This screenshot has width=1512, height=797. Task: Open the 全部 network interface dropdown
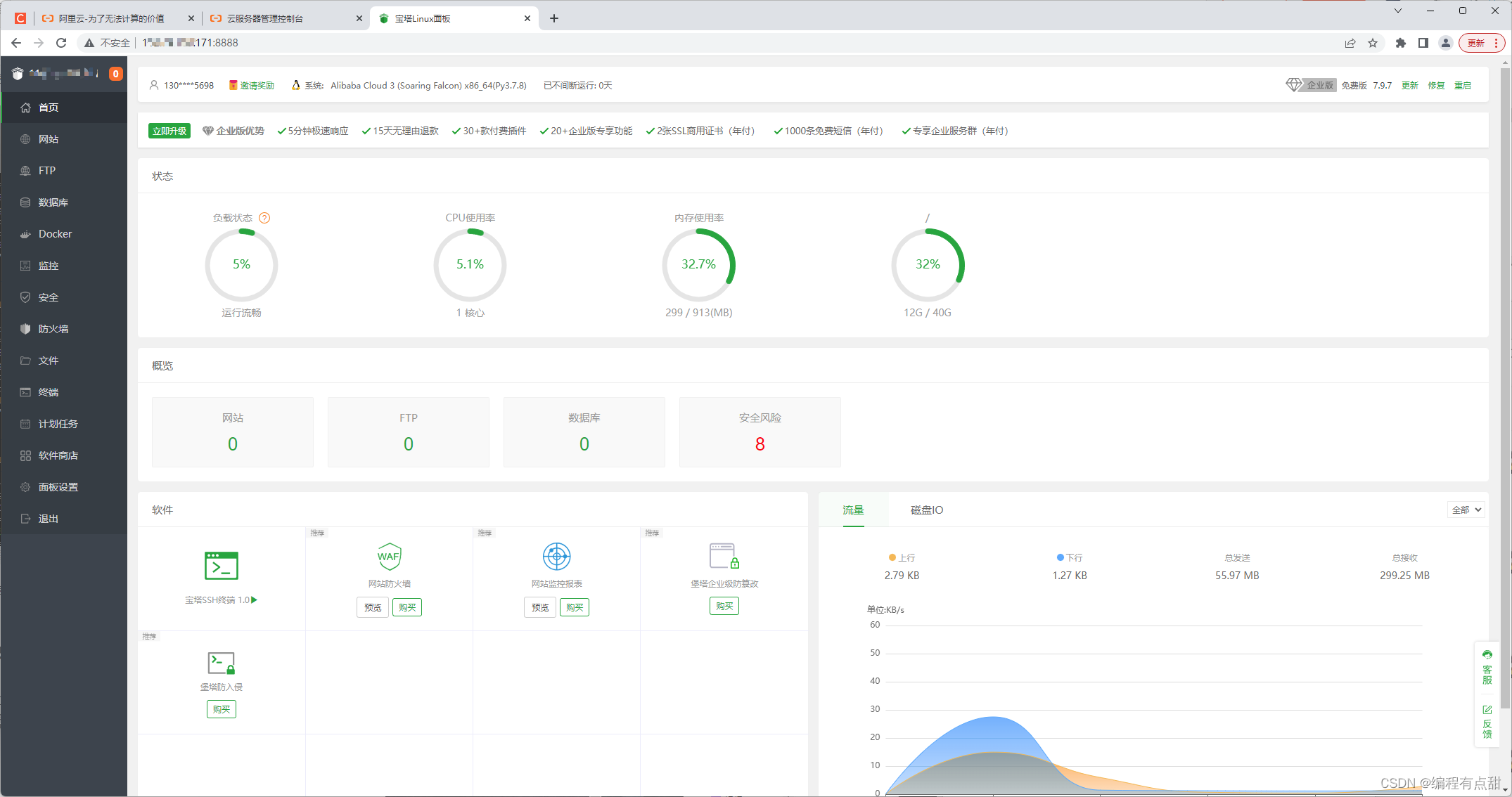pos(1466,510)
